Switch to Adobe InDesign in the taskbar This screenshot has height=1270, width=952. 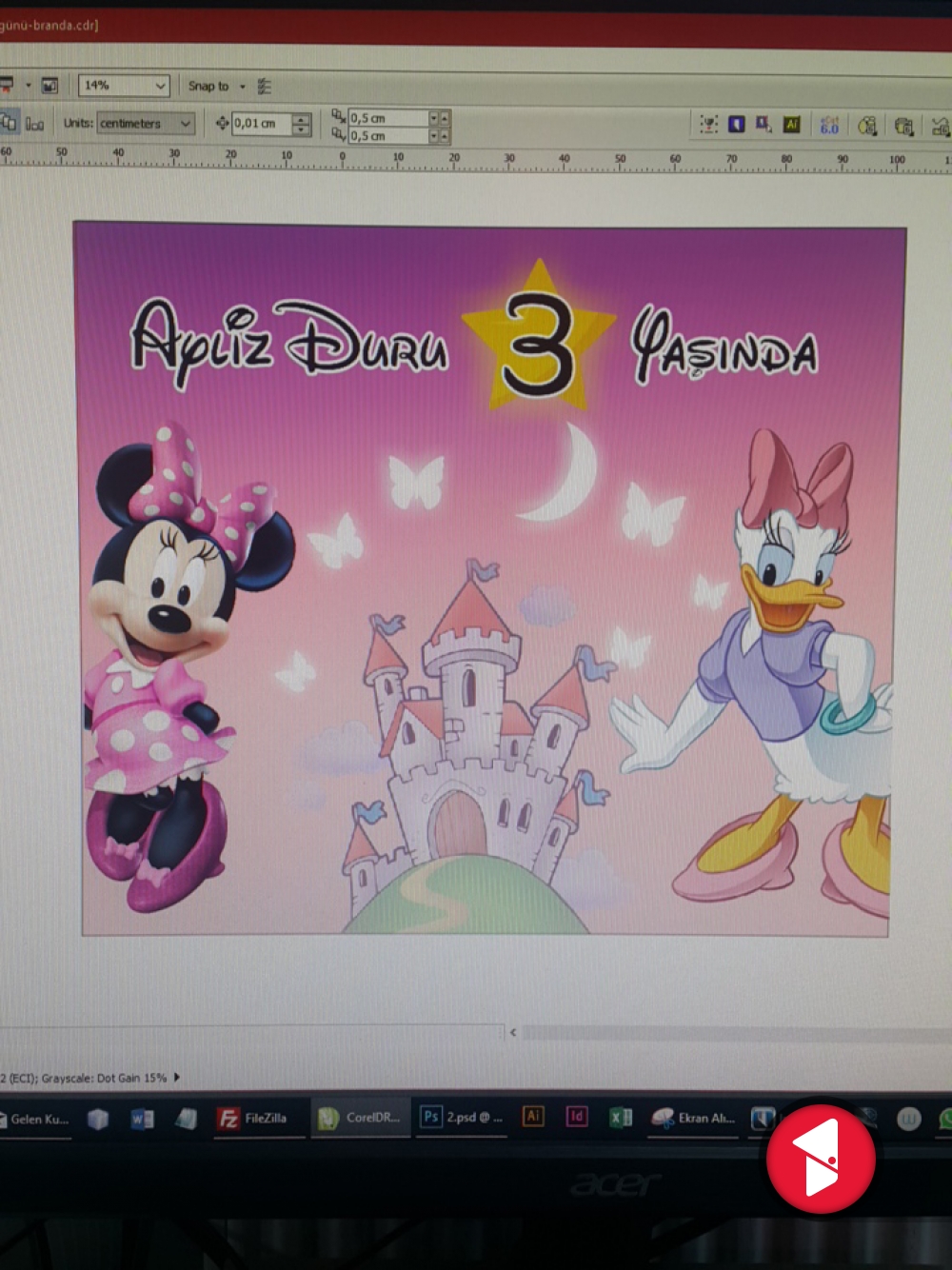(x=577, y=1116)
